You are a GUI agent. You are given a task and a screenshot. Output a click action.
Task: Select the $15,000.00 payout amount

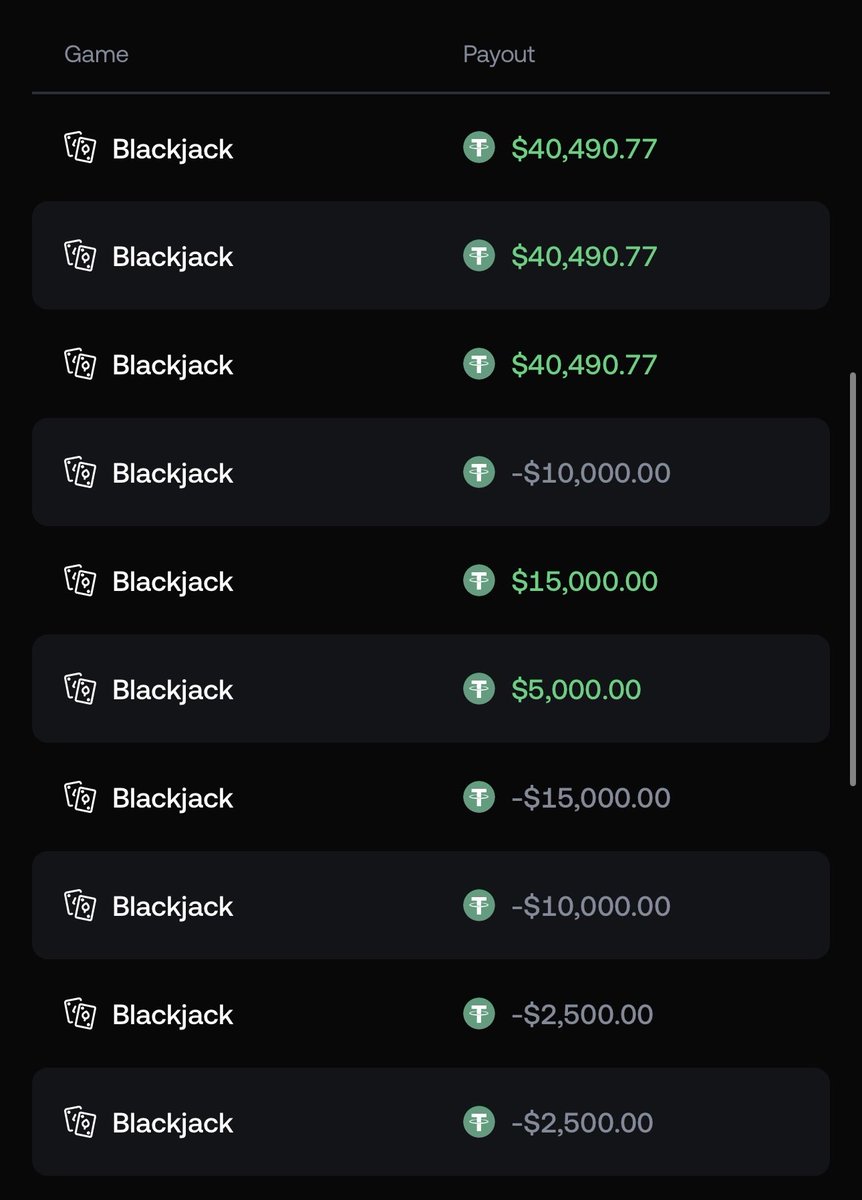coord(585,581)
